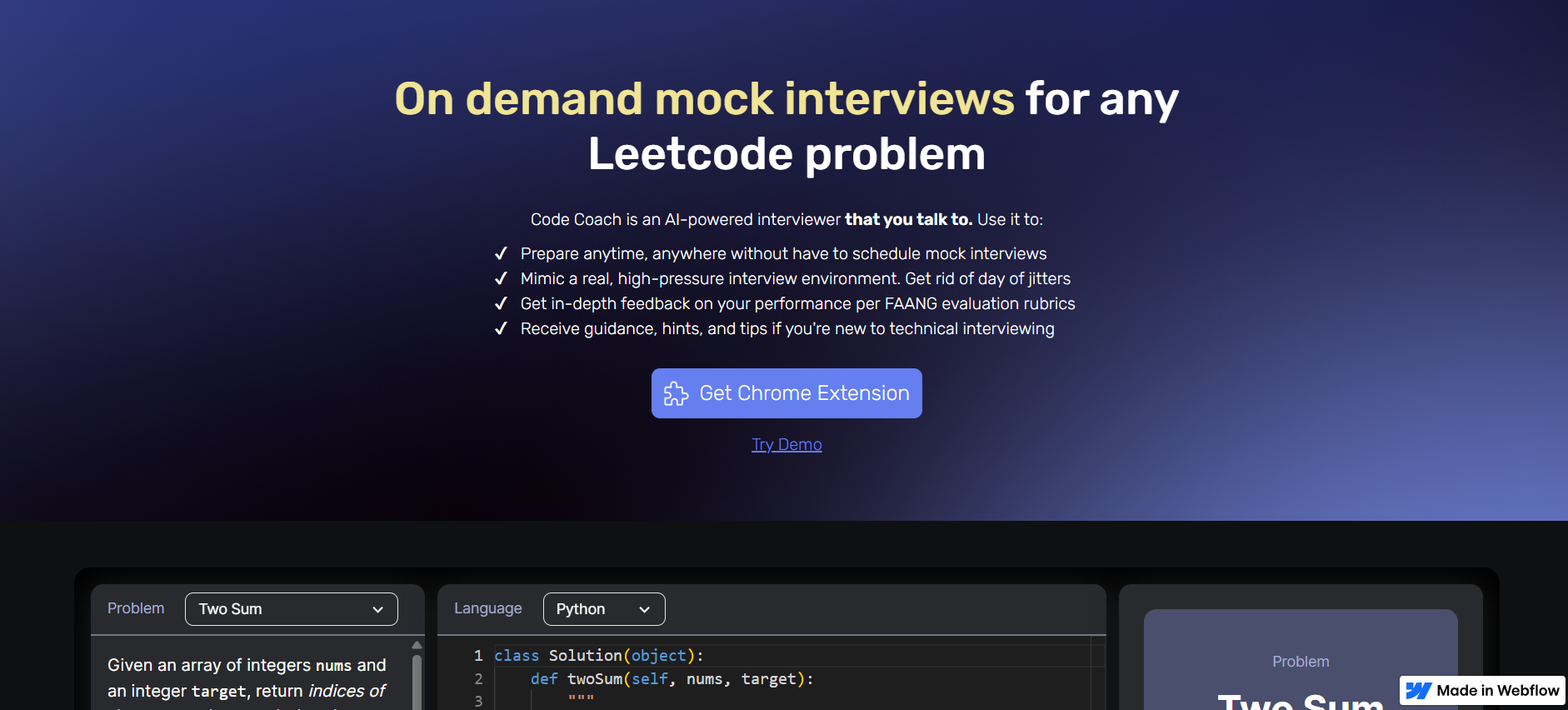Click scrollbar up arrow in problem panel
The width and height of the screenshot is (1568, 710).
pos(417,645)
